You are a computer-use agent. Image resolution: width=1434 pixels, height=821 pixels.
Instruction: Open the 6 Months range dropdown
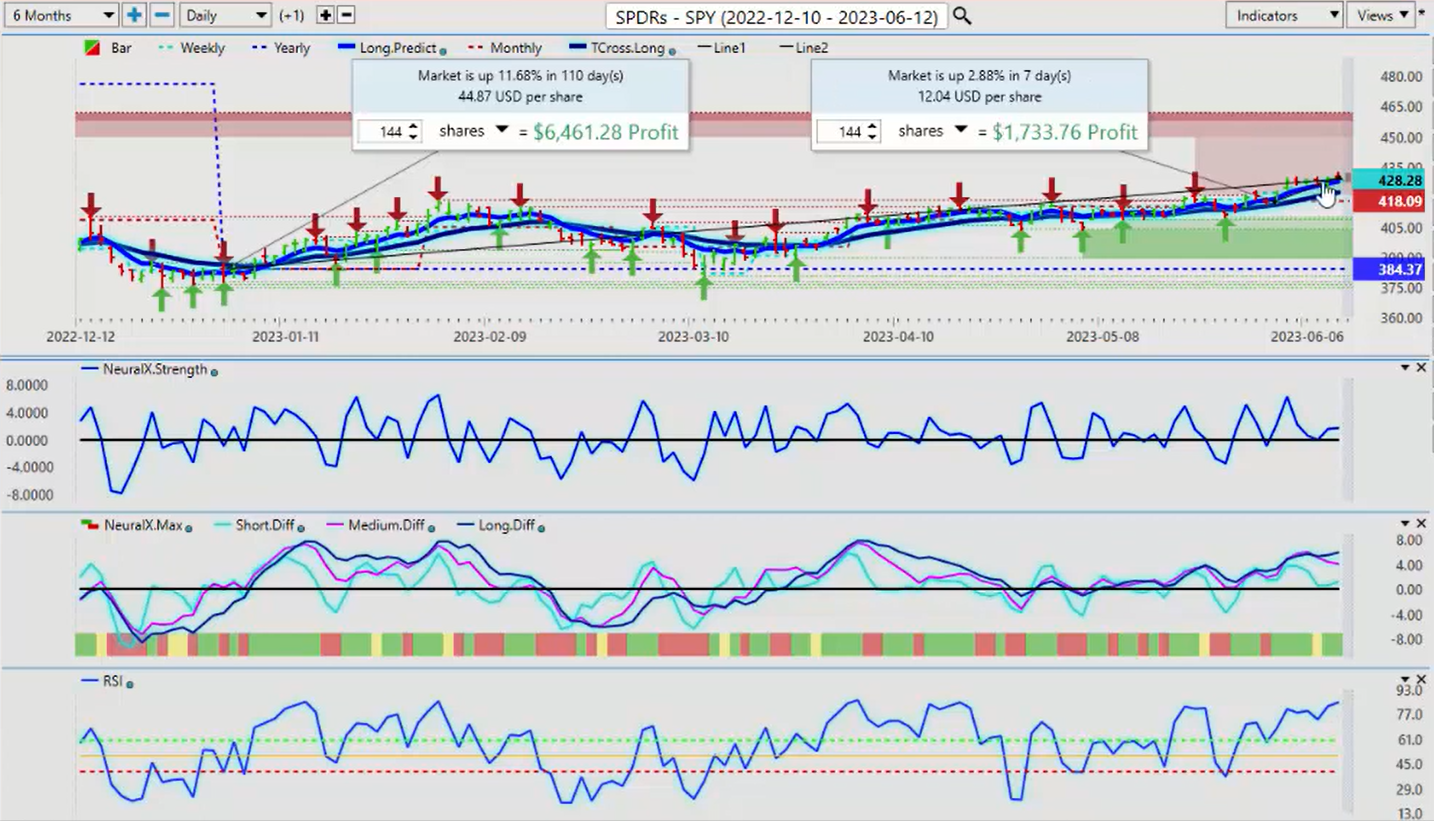pyautogui.click(x=61, y=15)
